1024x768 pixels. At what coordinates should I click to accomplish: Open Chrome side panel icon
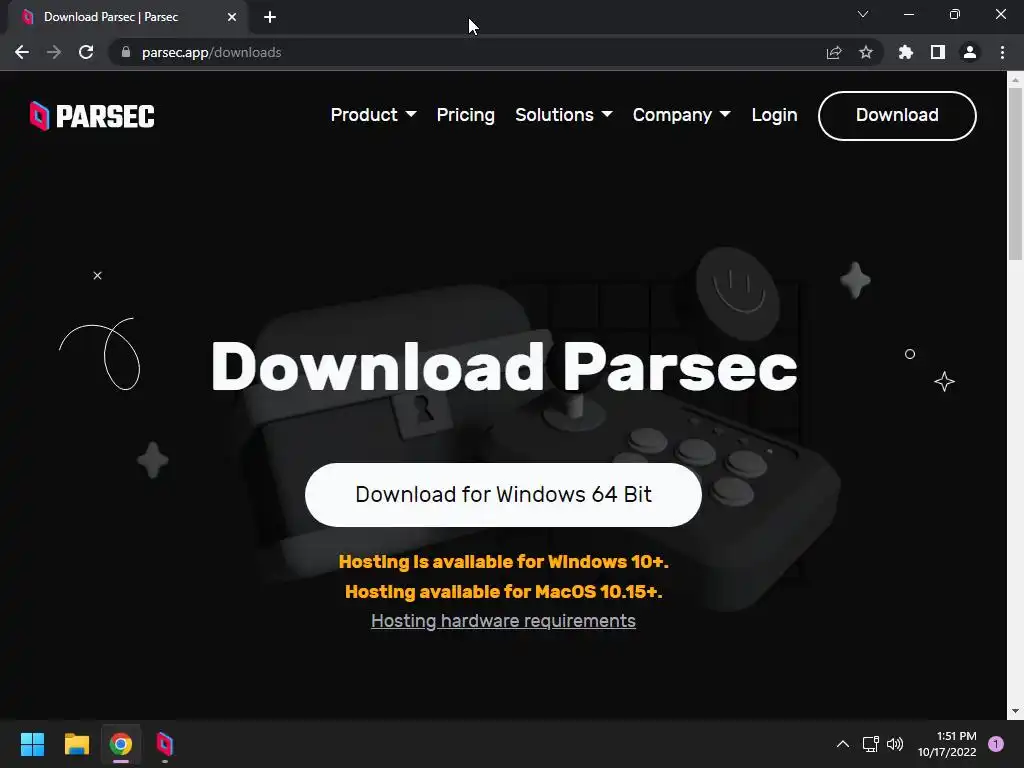[x=938, y=52]
